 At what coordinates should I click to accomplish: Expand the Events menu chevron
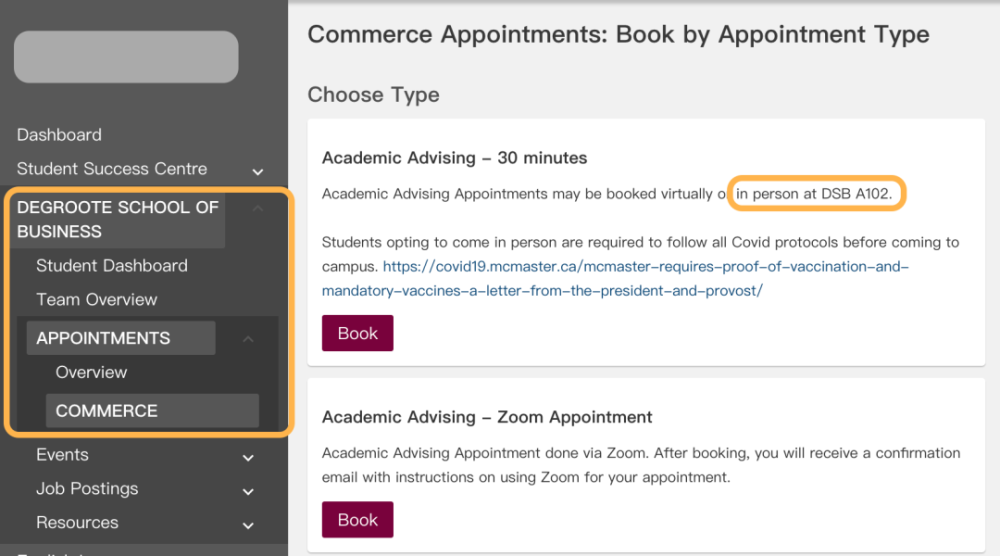click(248, 457)
